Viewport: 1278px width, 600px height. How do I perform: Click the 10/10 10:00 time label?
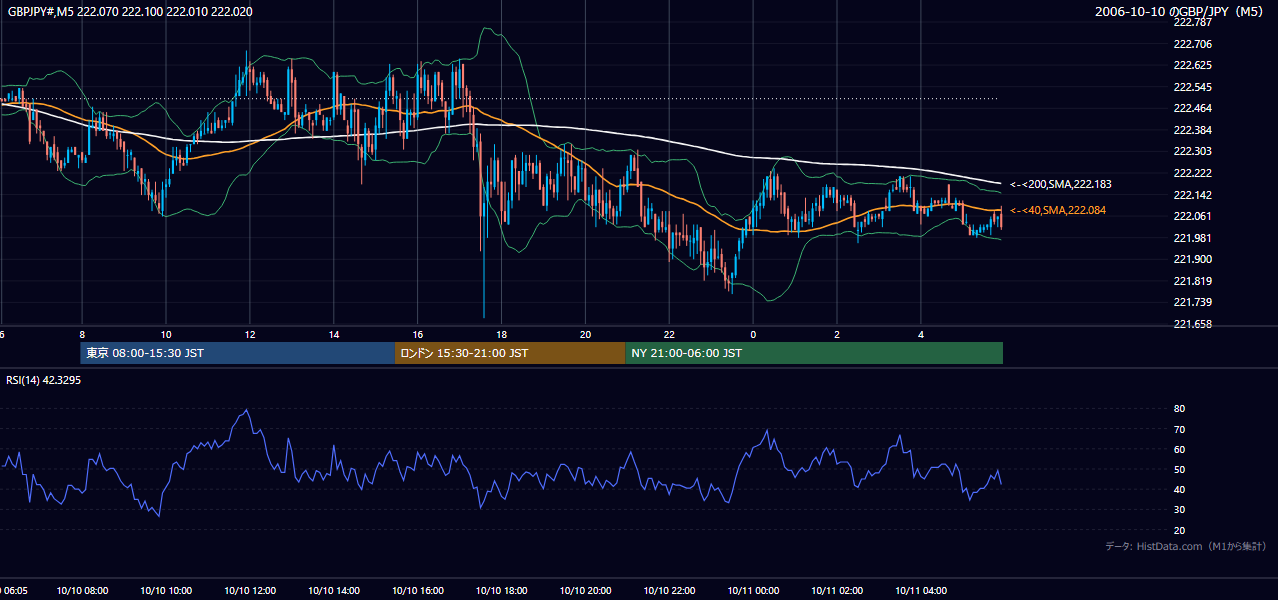166,591
